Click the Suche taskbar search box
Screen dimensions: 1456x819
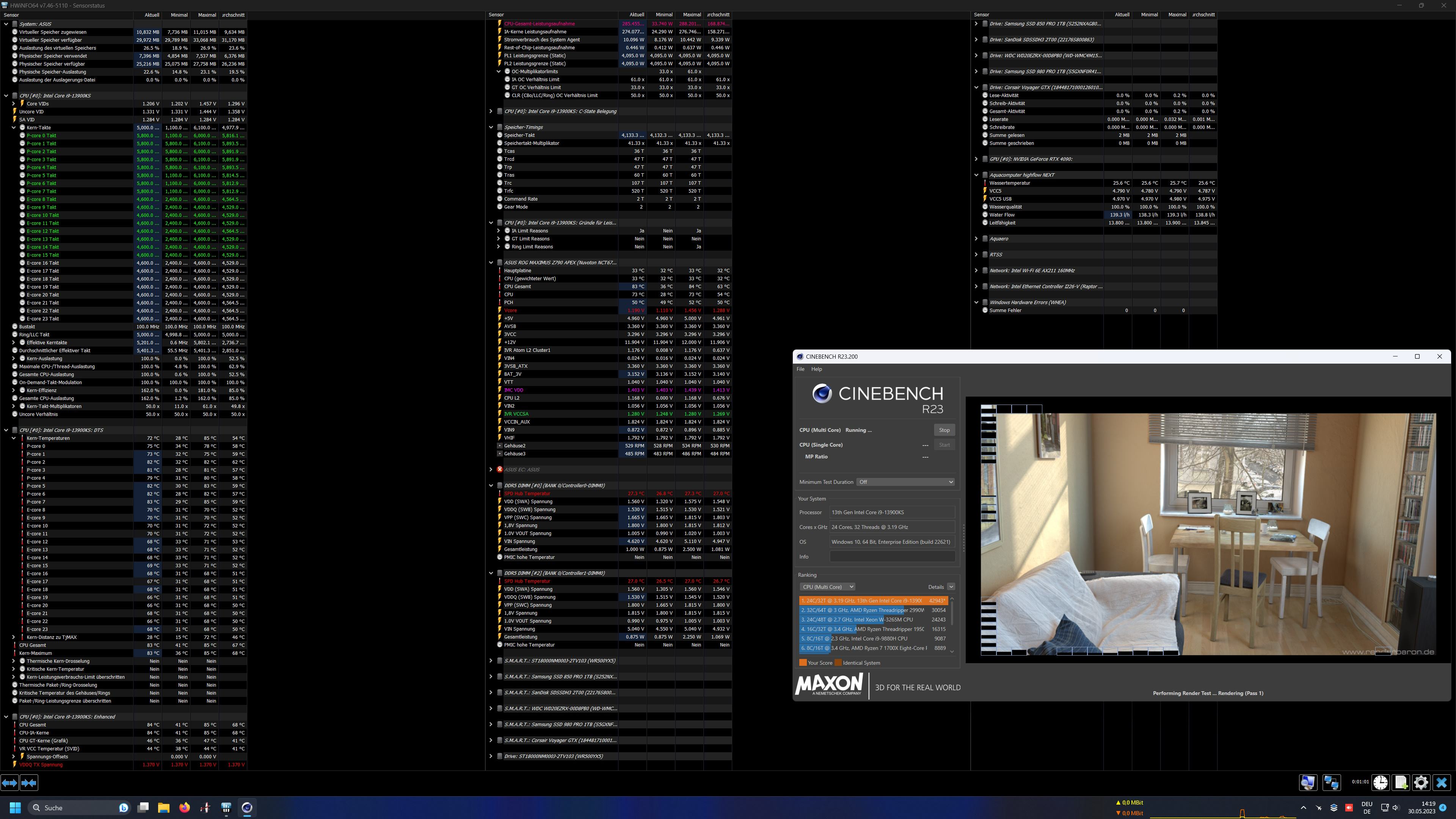point(79,807)
